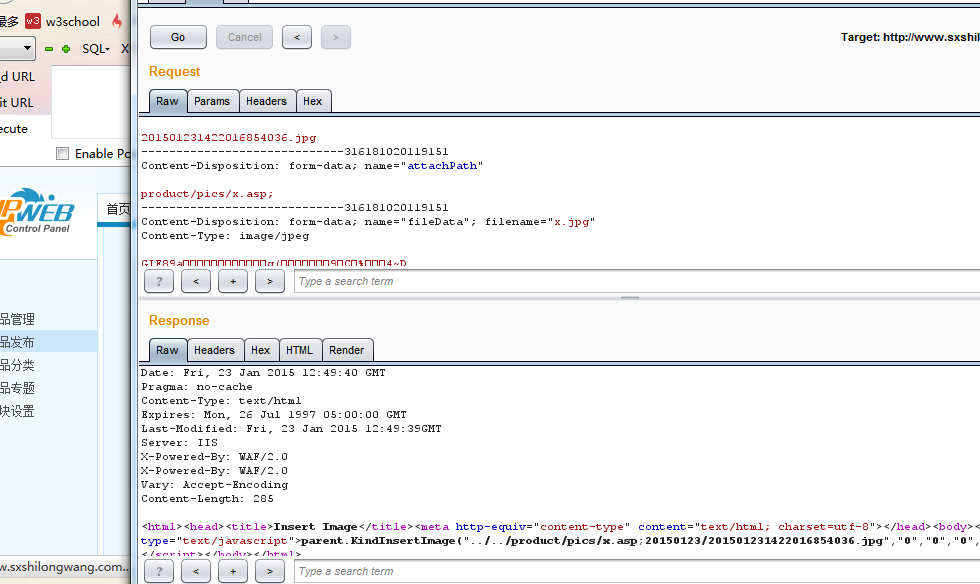Click the Load URL button in HackBar

tap(18, 76)
